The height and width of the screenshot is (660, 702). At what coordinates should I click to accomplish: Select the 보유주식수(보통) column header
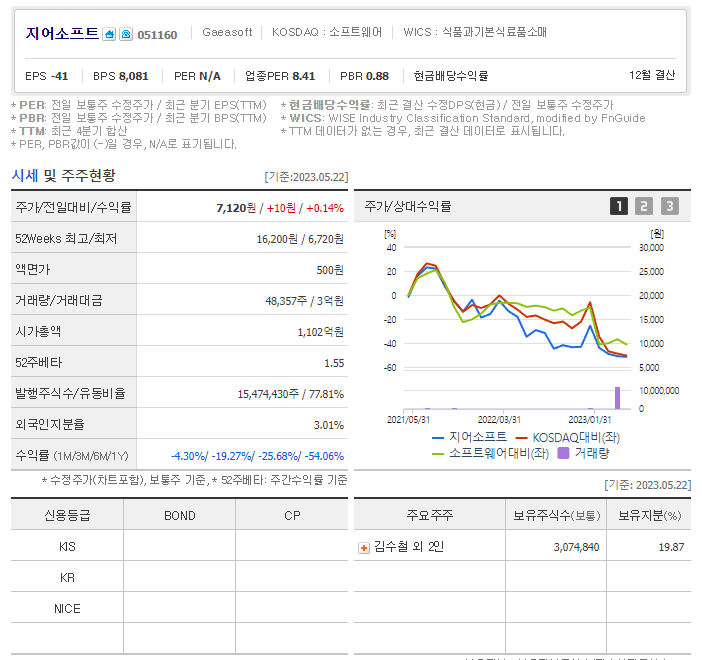(x=556, y=515)
